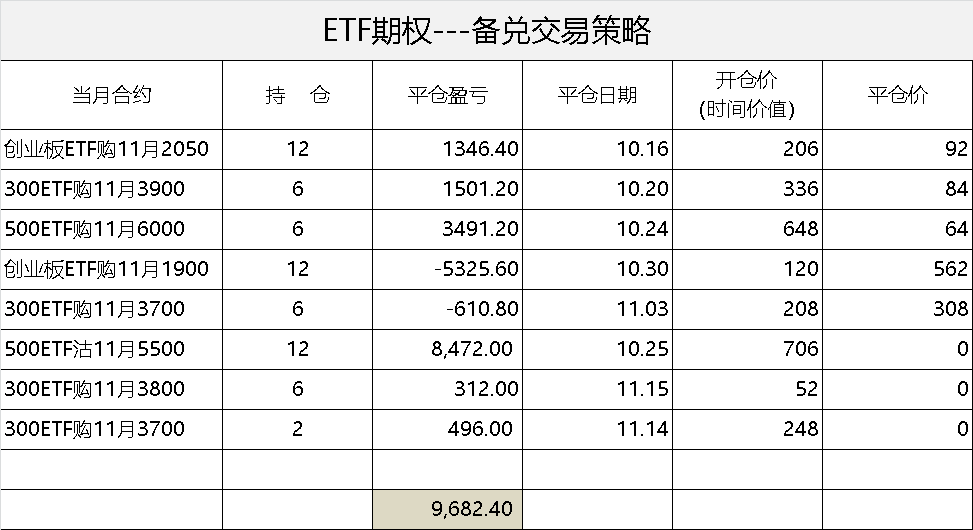Select the 当月合约 column header cell
The height and width of the screenshot is (530, 973).
[111, 95]
